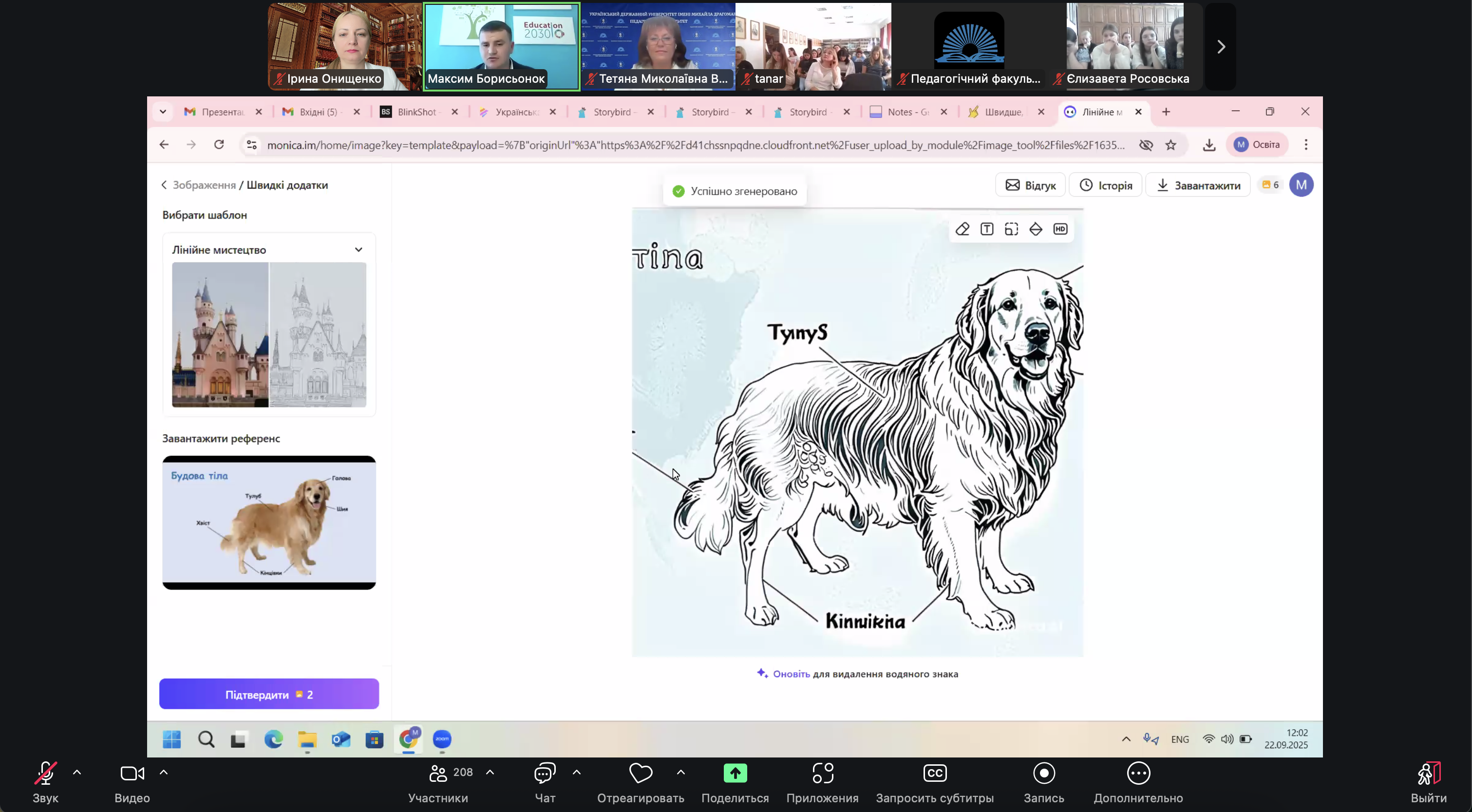Click Завантажити download button
The image size is (1472, 812).
(1198, 185)
